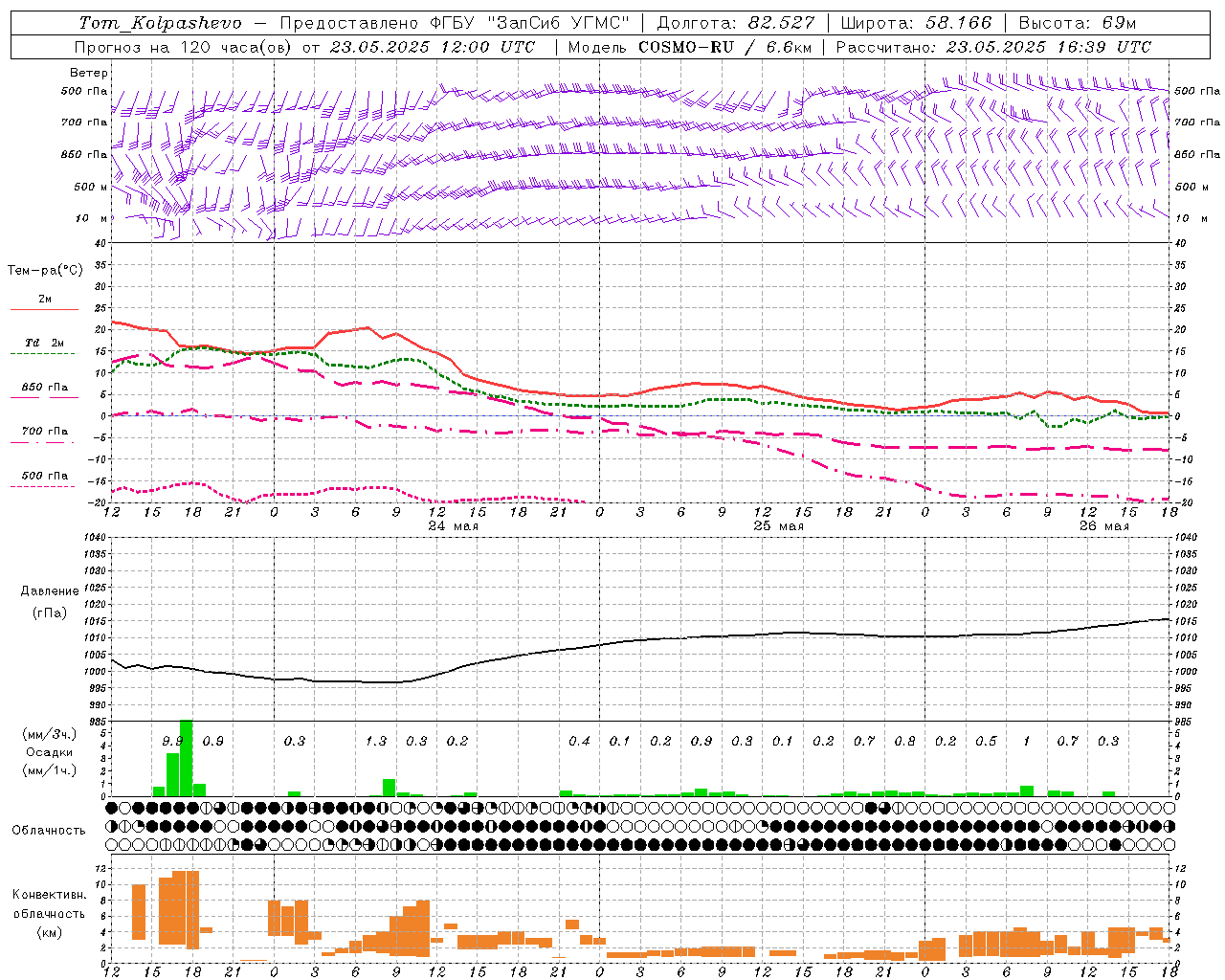The image size is (1225, 980).
Task: Click the 'Тем-ра(°C)' temperature panel label
Action: [x=45, y=270]
